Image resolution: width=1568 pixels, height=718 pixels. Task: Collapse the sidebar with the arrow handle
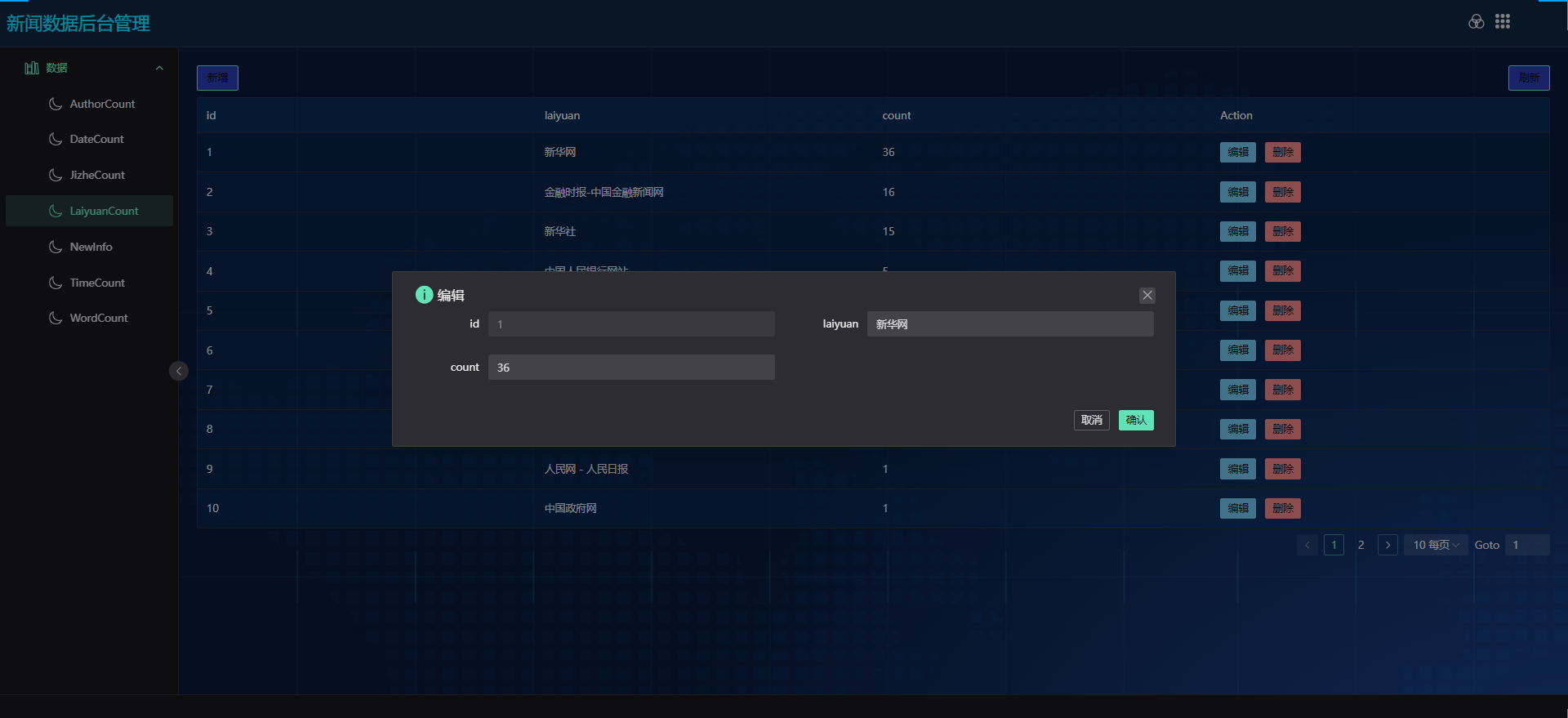pos(179,371)
